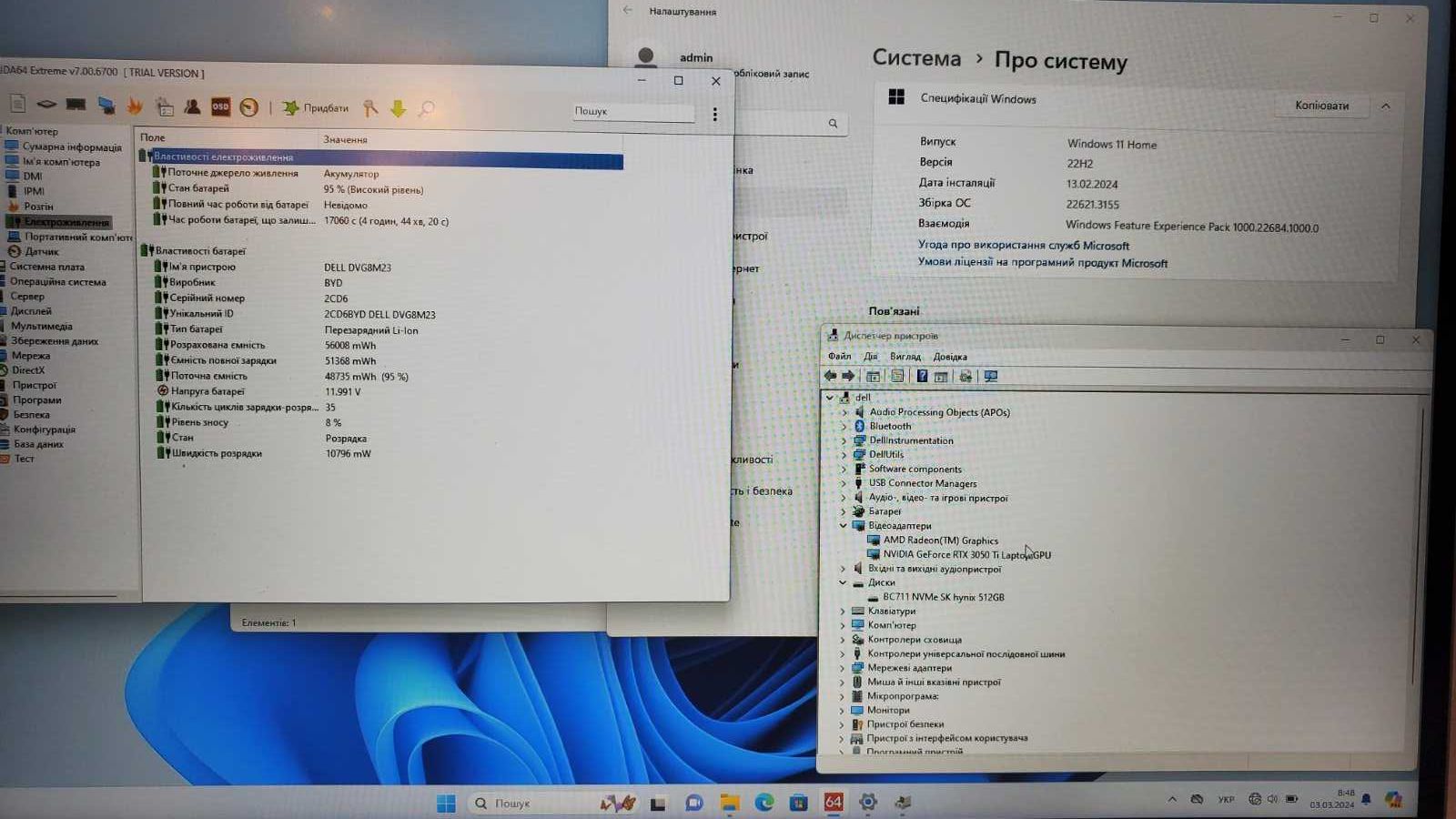Click the memory module icon in AIDA64 toolbar
Image resolution: width=1456 pixels, height=819 pixels.
76,105
